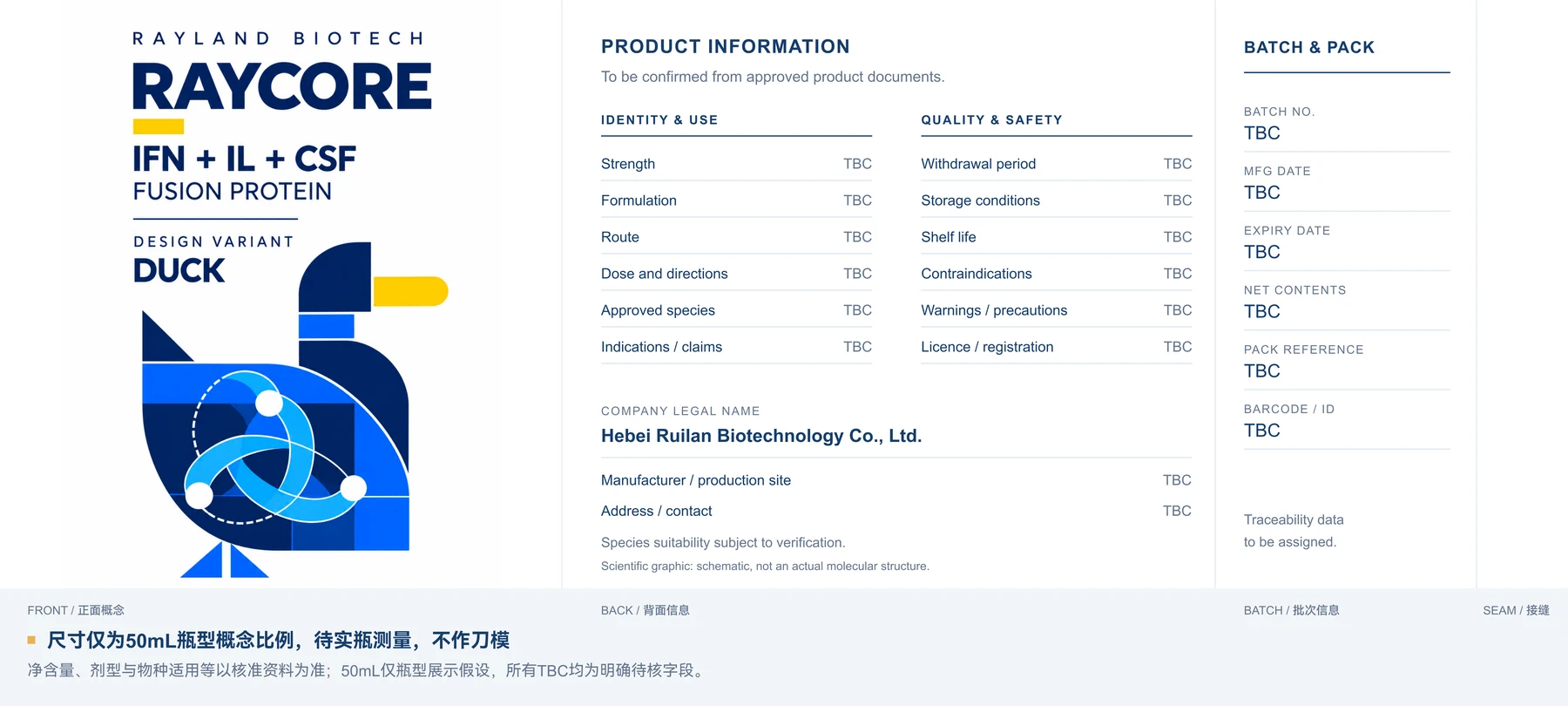Click the "Scientific graphic: schematic" disclaimer line
Viewport: 1568px width, 706px height.
[765, 567]
